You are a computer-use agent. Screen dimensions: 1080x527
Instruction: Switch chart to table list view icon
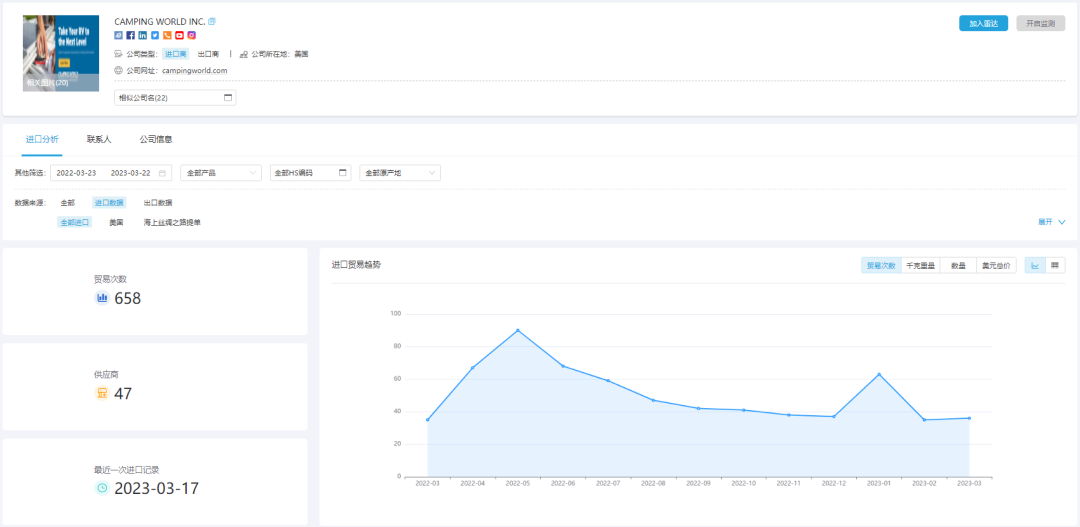click(1054, 266)
